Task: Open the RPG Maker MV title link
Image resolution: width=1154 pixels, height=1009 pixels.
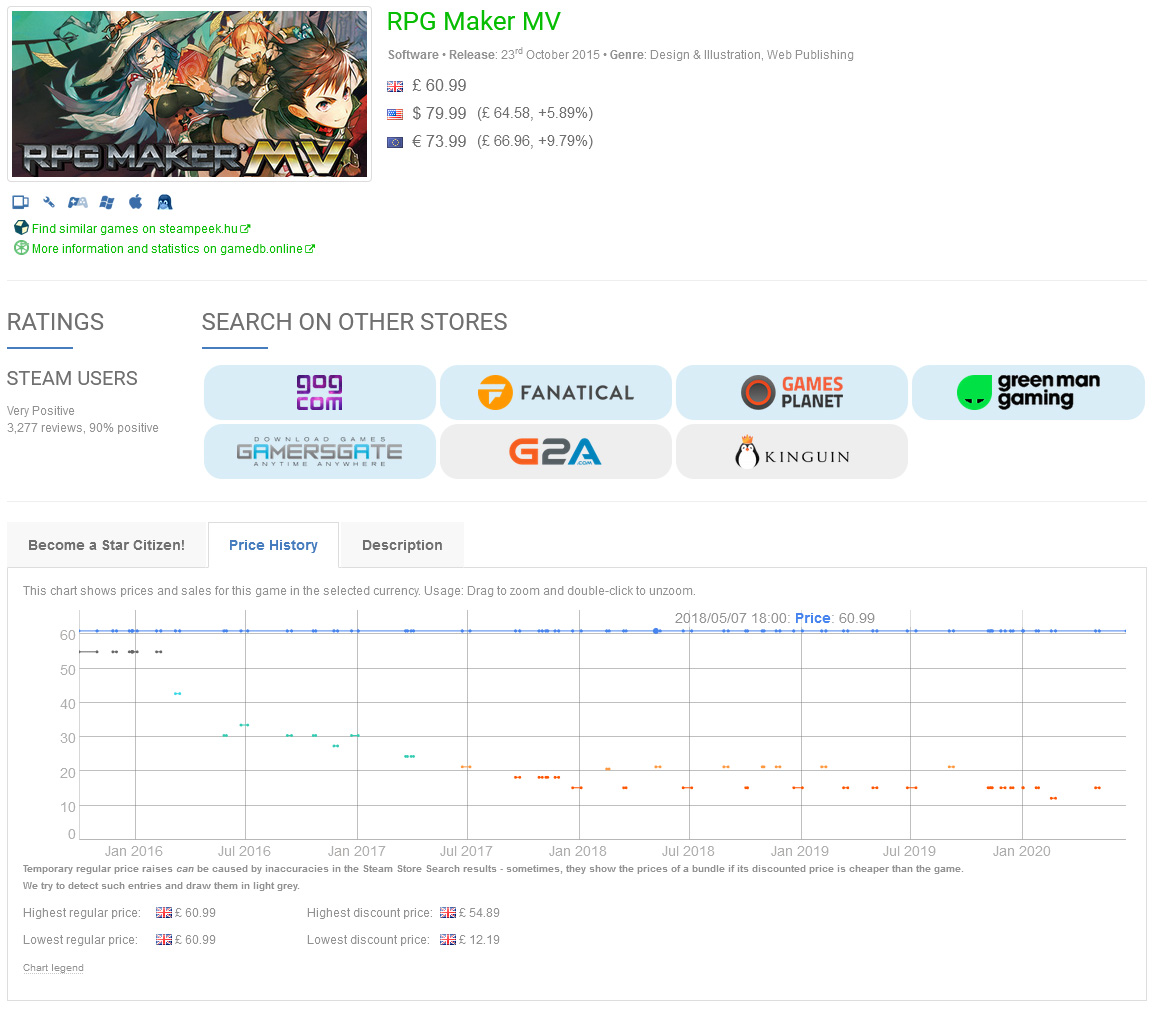Action: (x=473, y=21)
